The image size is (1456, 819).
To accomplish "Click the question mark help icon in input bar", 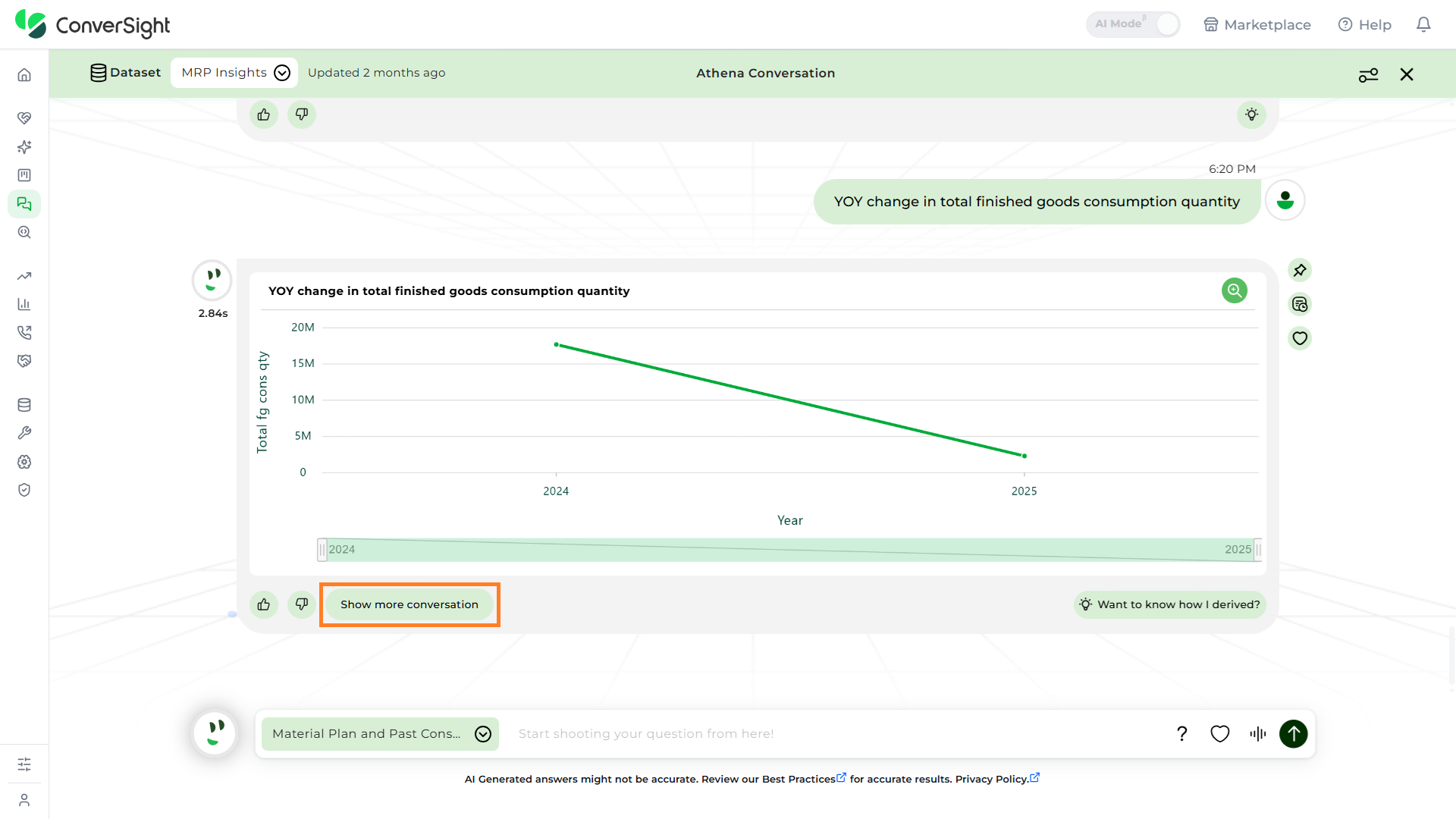I will (1181, 733).
